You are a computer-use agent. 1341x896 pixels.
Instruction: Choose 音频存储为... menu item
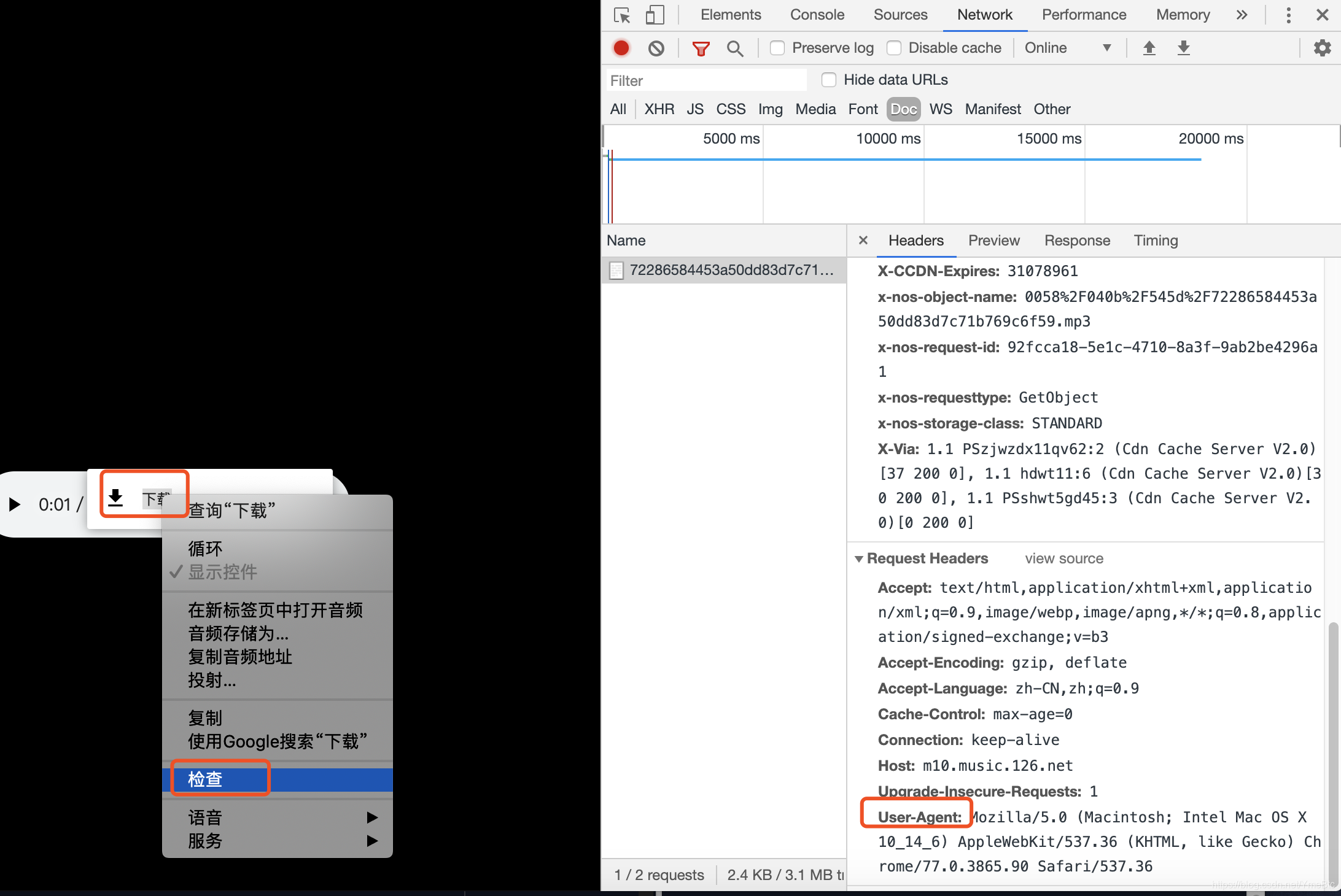point(278,633)
